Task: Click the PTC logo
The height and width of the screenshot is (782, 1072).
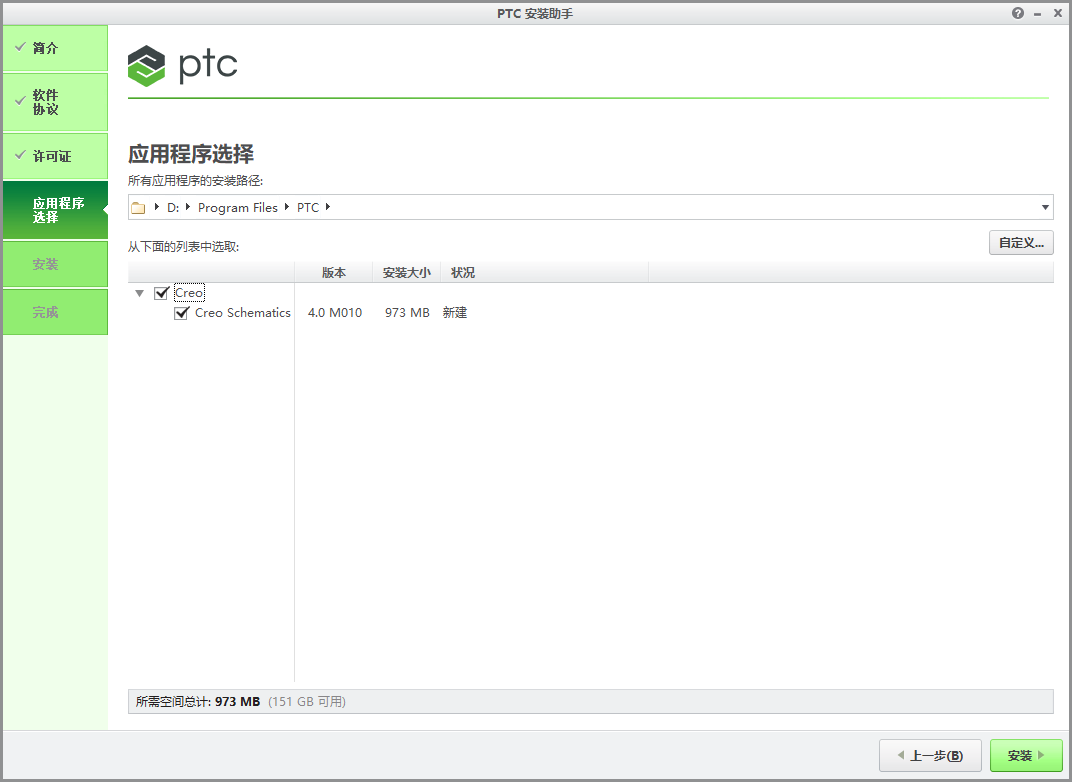Action: pyautogui.click(x=183, y=66)
